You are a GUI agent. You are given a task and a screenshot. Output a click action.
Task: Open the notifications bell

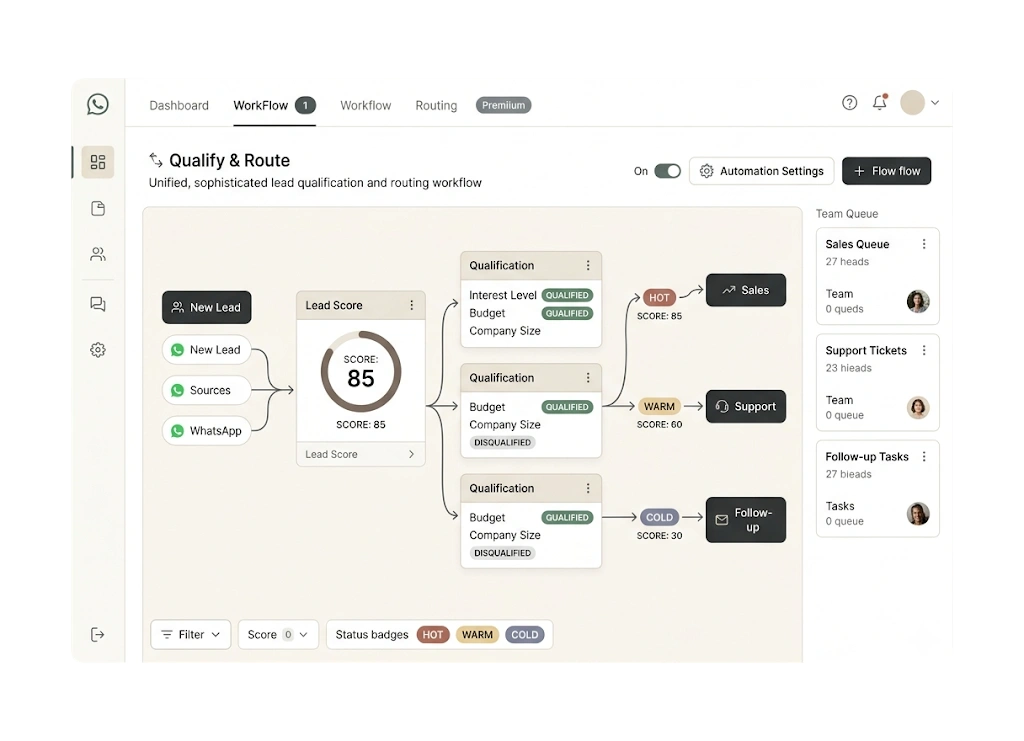pos(880,102)
